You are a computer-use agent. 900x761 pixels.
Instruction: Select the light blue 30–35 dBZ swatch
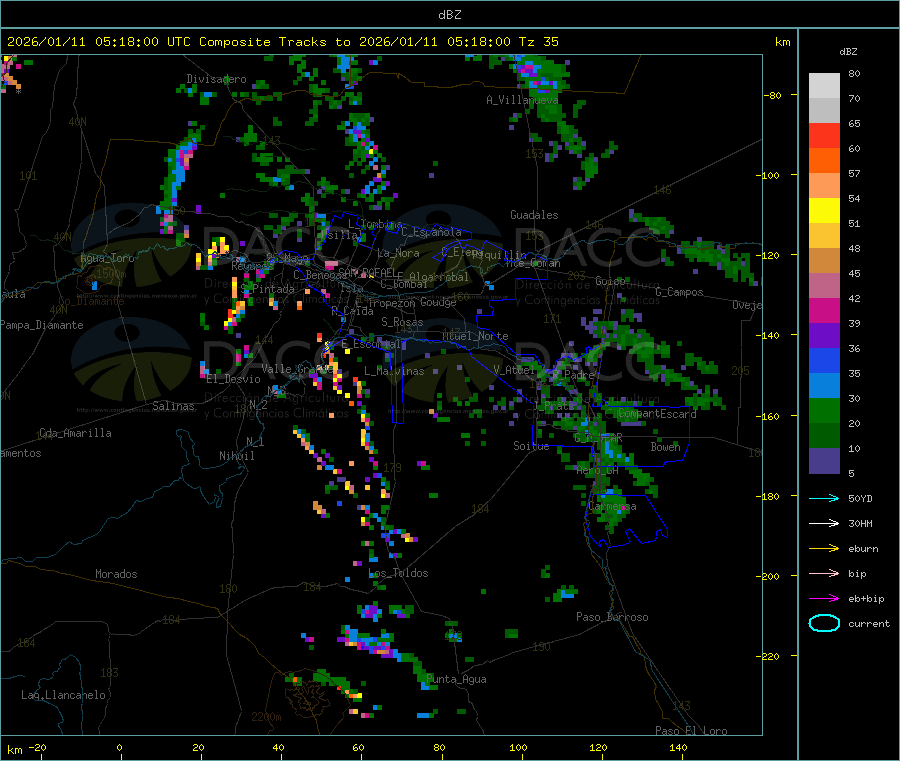click(x=824, y=386)
